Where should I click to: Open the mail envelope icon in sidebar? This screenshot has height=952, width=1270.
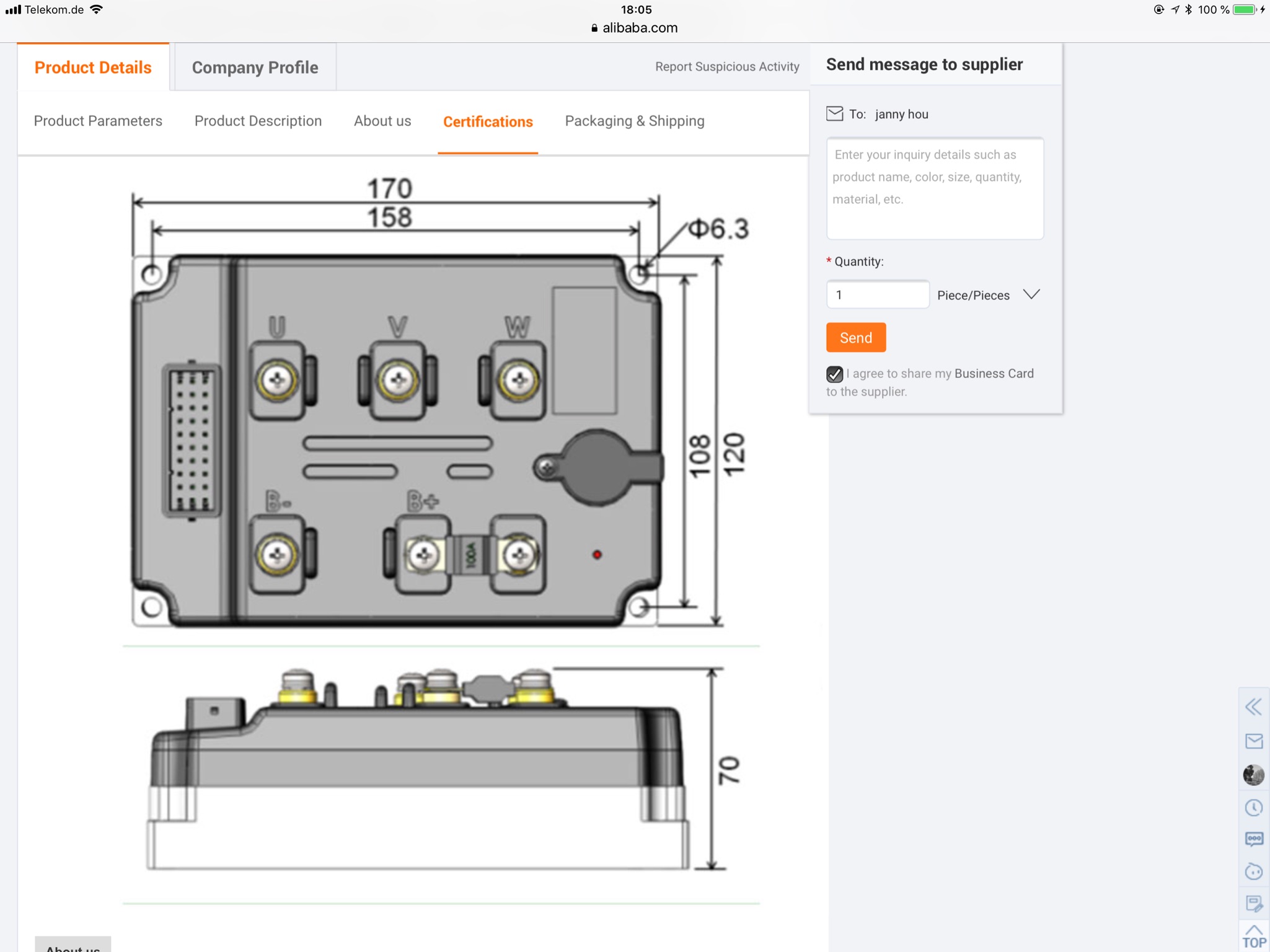pyautogui.click(x=1253, y=741)
